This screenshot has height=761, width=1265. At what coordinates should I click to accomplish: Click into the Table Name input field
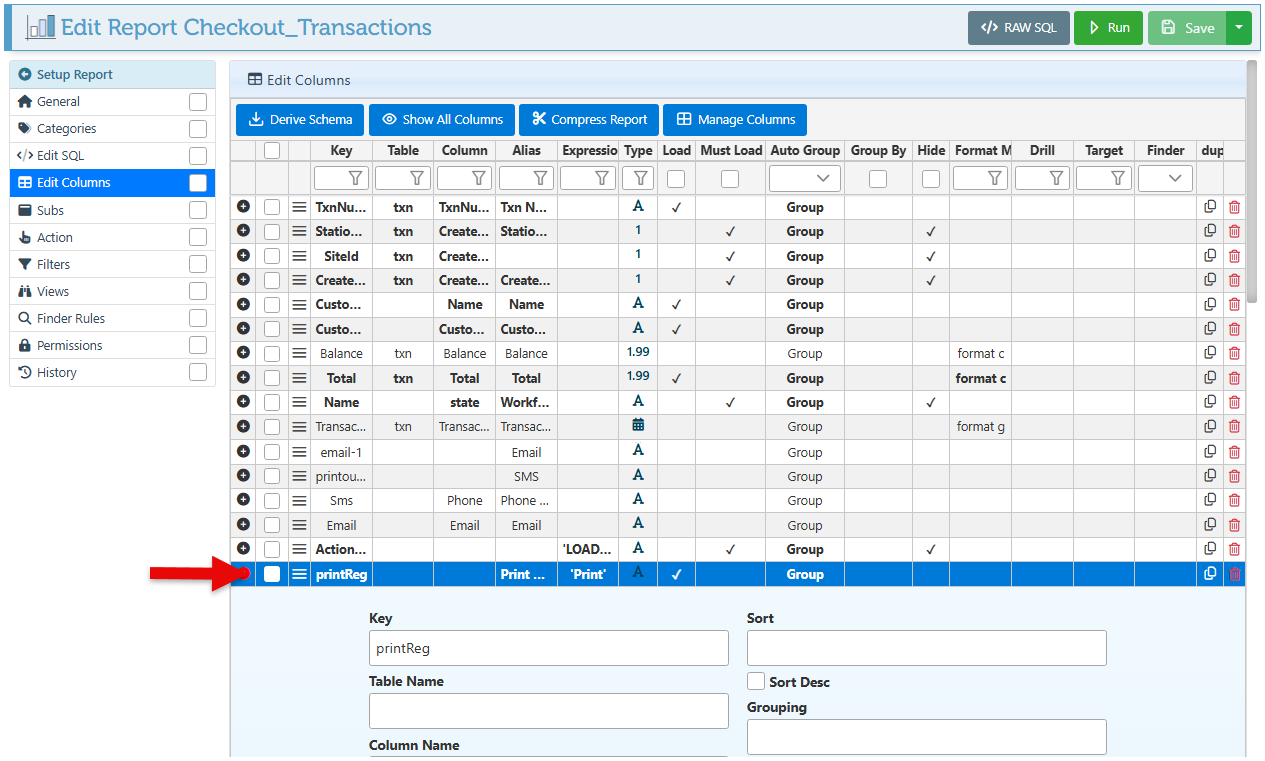click(x=548, y=711)
